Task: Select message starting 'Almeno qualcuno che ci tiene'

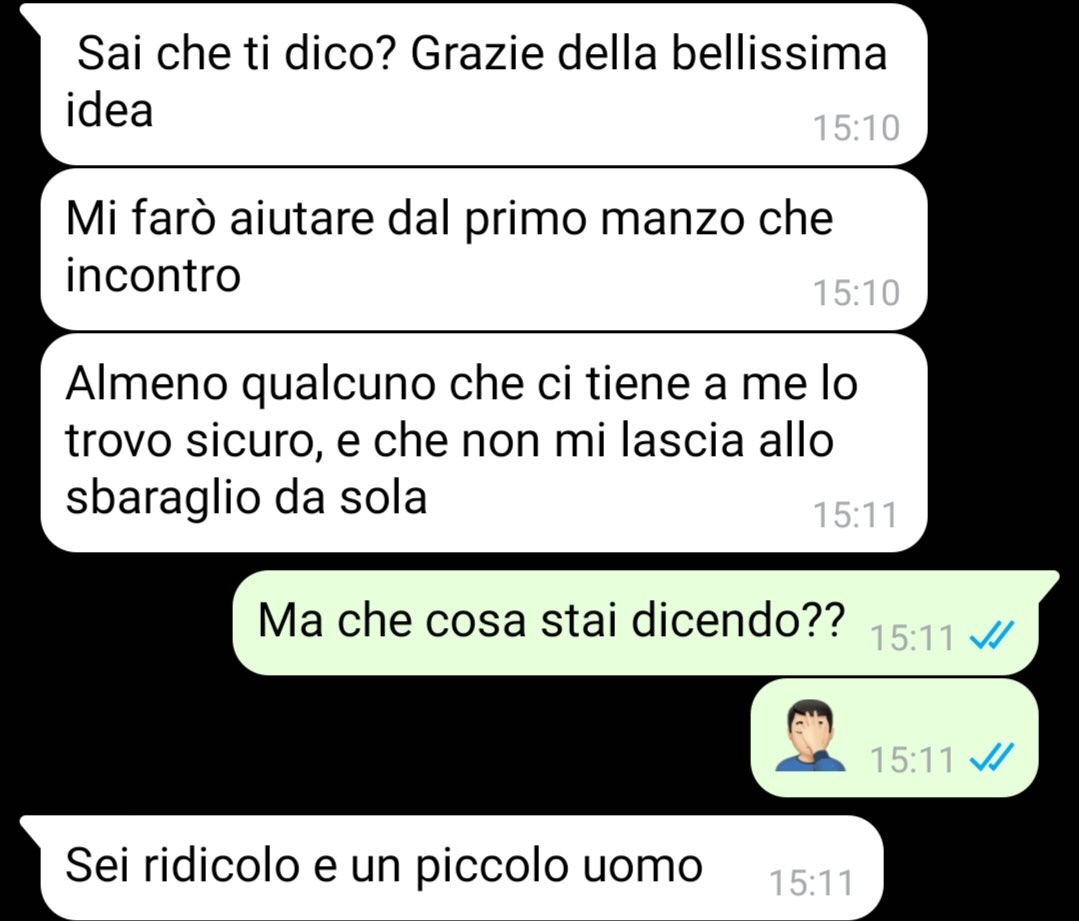Action: click(x=484, y=443)
